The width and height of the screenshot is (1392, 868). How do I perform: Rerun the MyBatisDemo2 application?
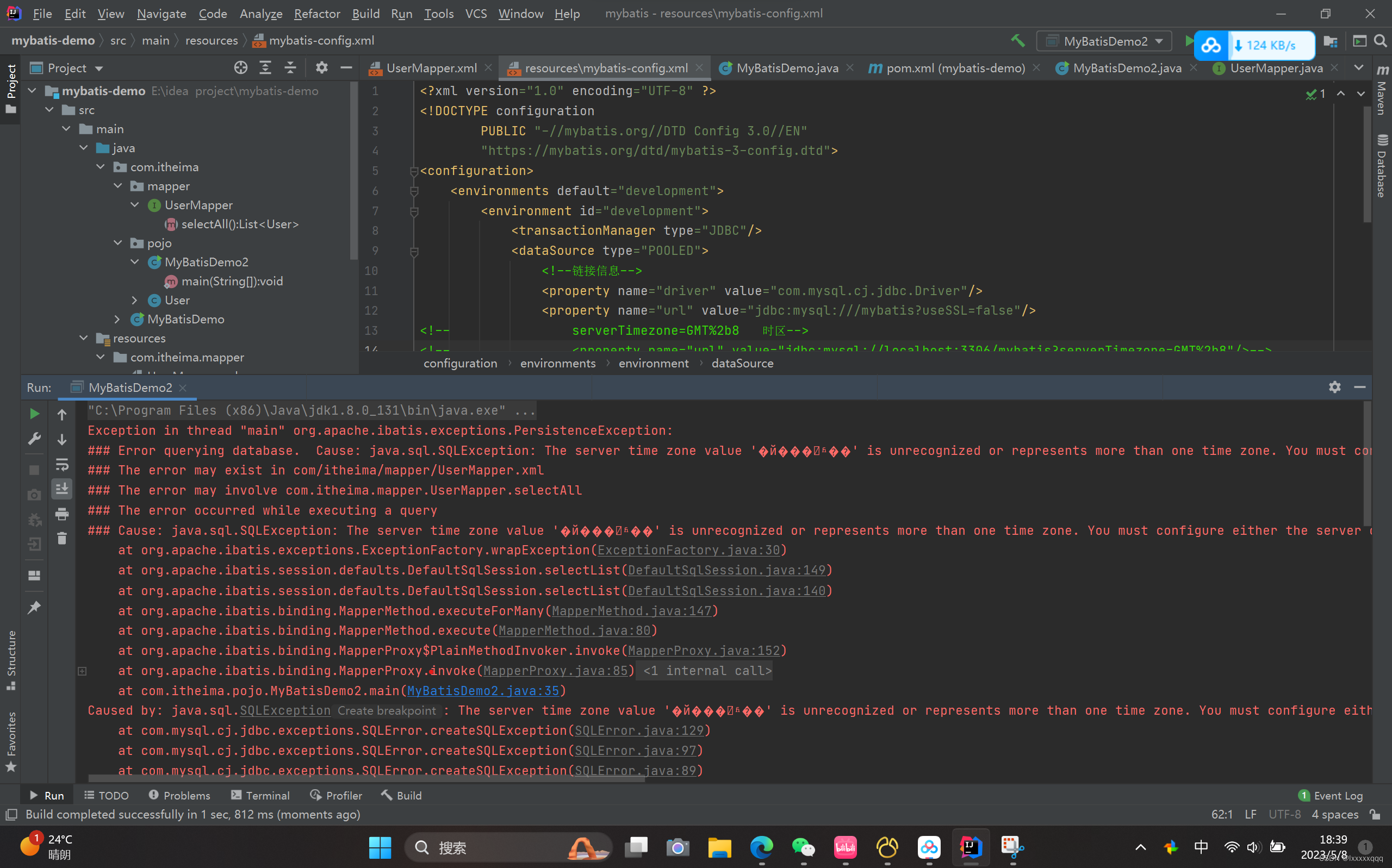[x=34, y=413]
